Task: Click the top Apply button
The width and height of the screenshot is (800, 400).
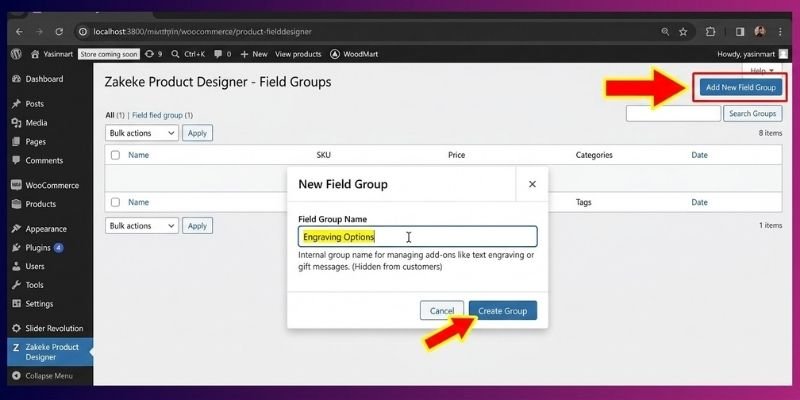Action: [197, 133]
